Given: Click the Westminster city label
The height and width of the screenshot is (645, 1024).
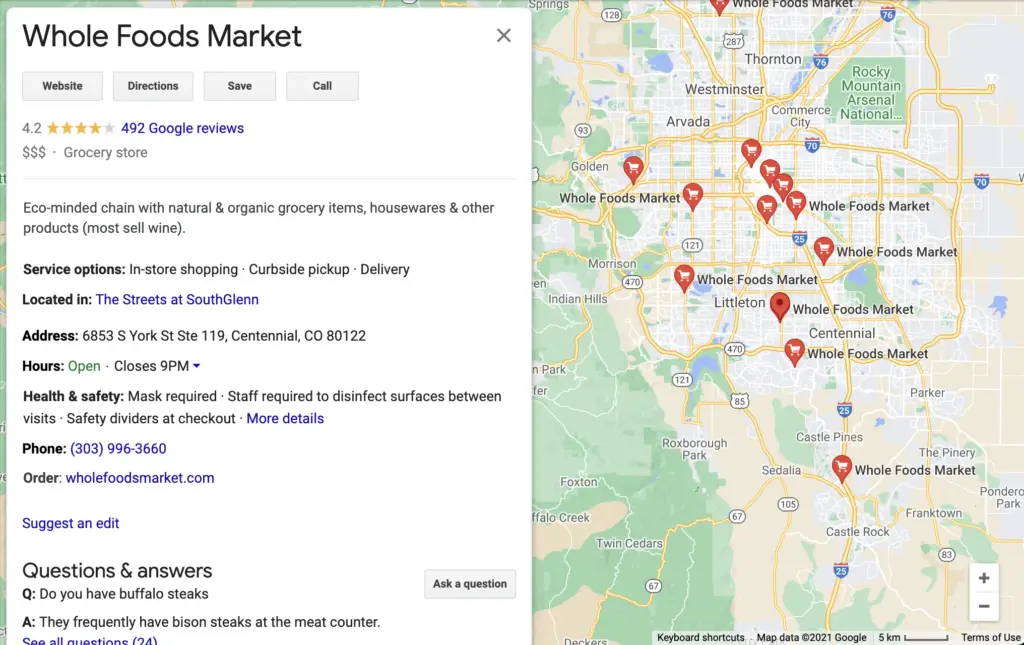Looking at the screenshot, I should pos(724,89).
